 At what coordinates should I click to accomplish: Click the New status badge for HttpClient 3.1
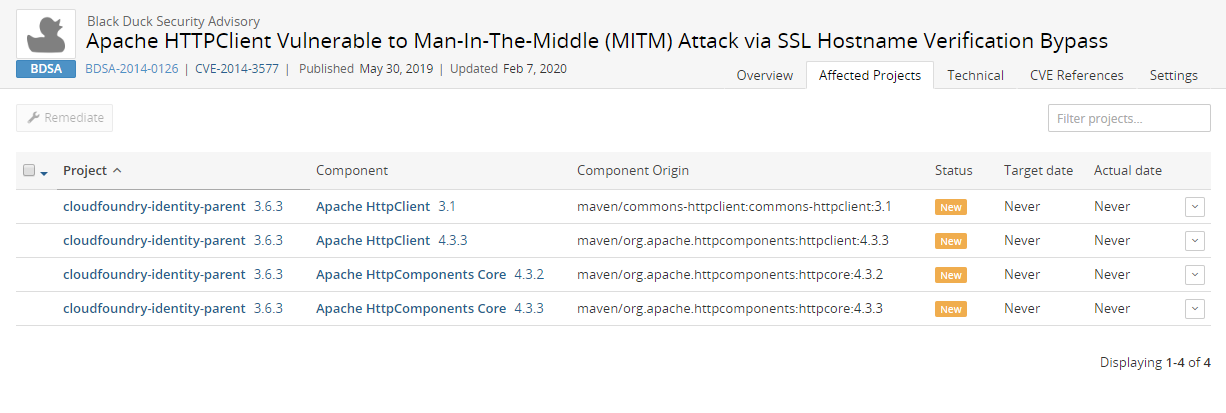951,207
